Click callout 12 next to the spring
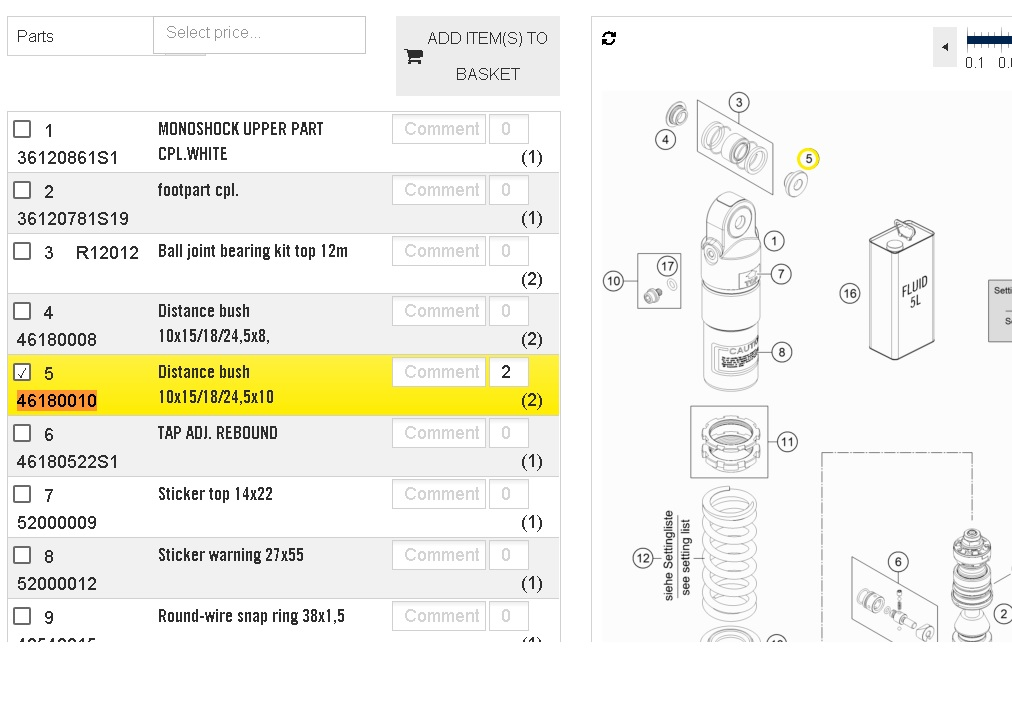1012x718 pixels. (643, 558)
